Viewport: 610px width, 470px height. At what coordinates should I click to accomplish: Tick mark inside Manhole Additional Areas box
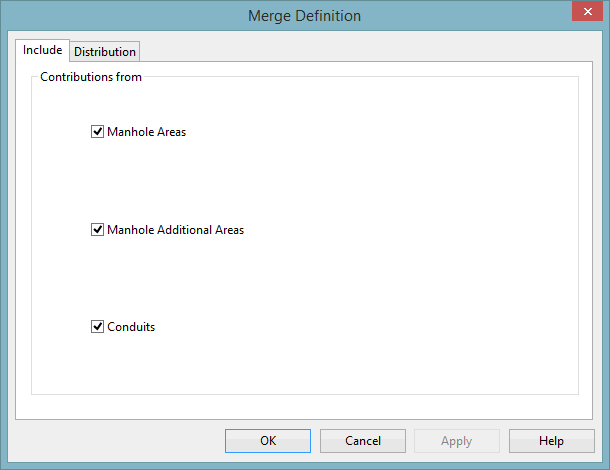(98, 230)
